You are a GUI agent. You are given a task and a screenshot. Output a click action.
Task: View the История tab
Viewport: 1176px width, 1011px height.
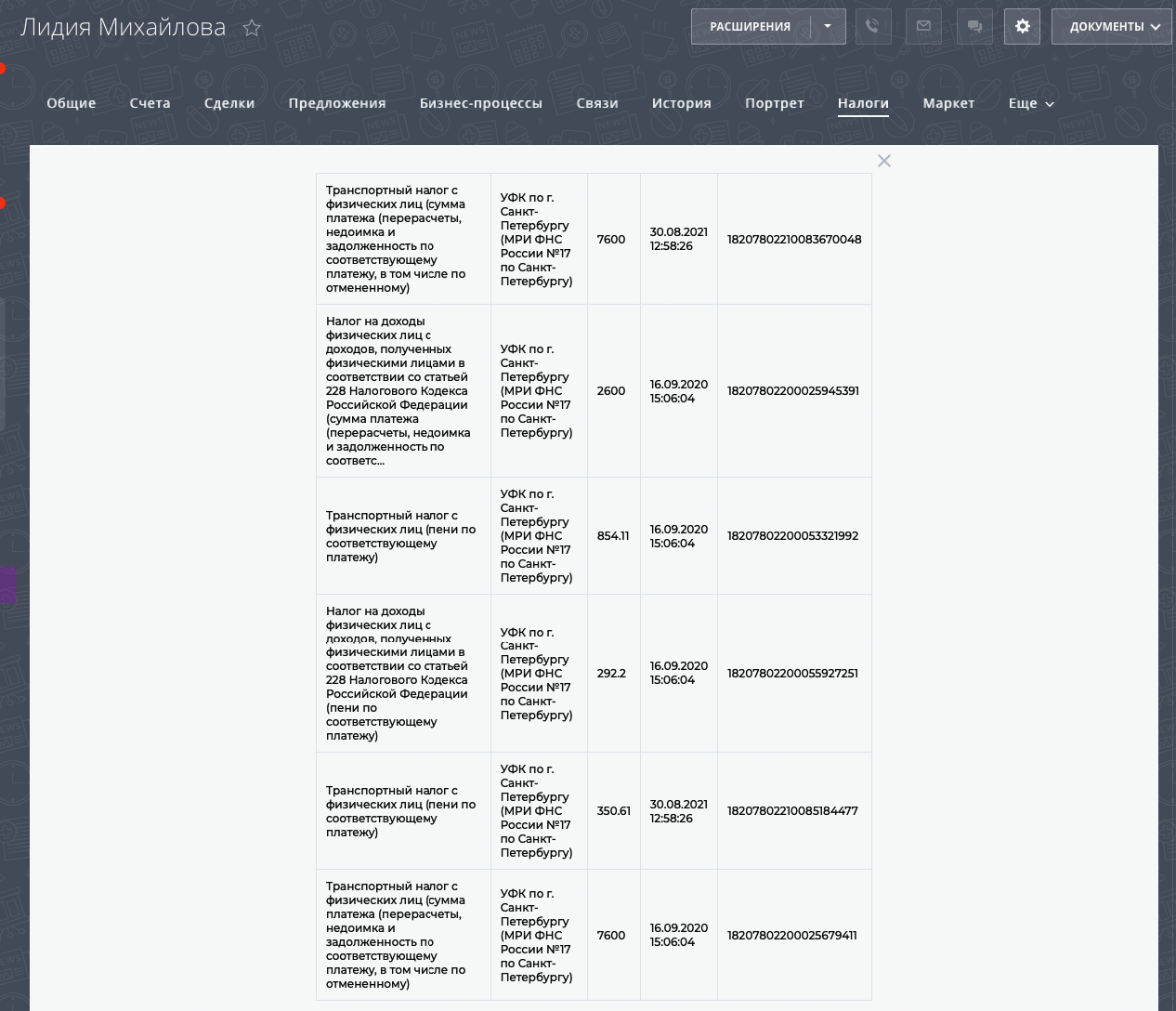click(681, 103)
